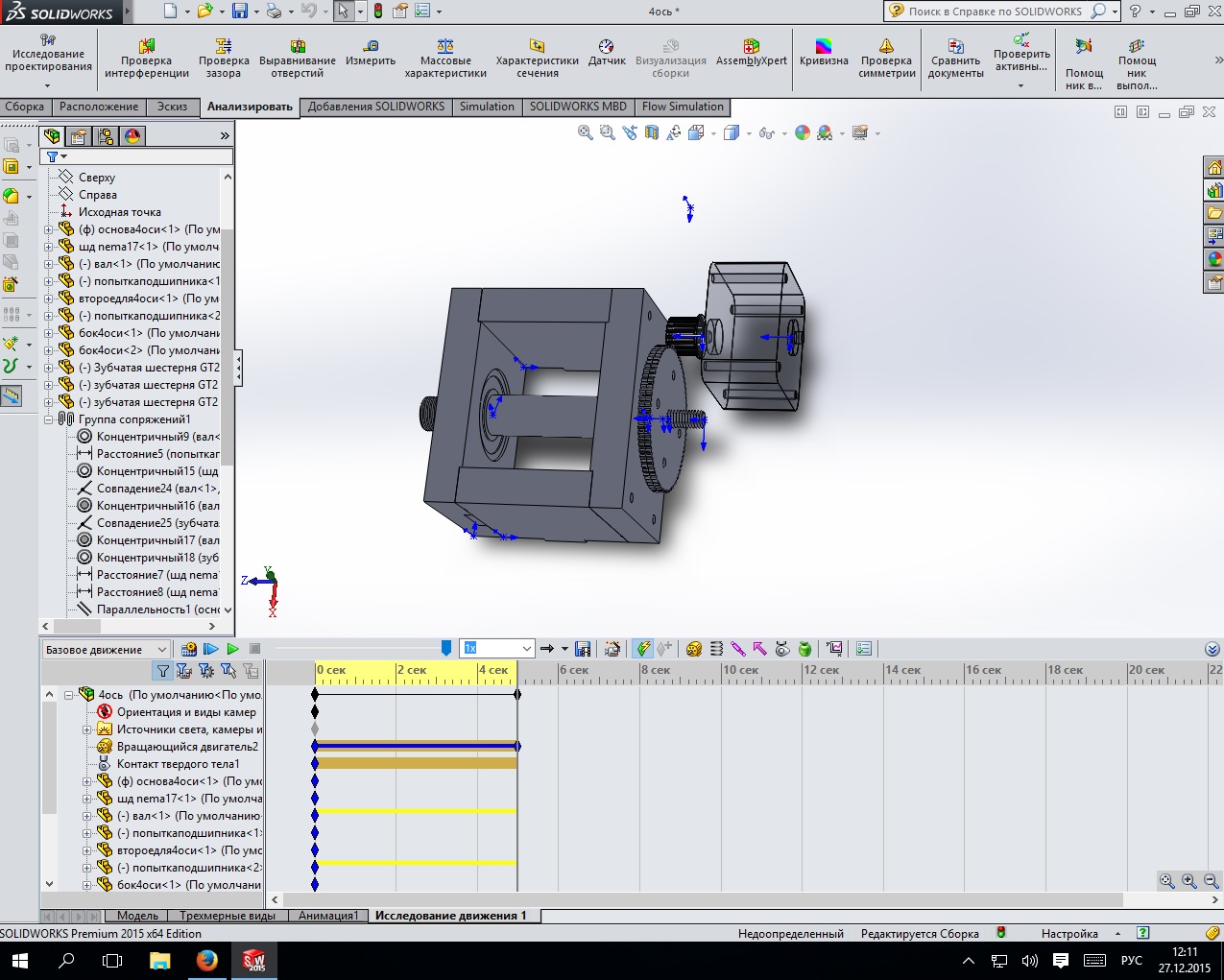This screenshot has height=980, width=1224.
Task: Stop the animation playback
Action: tap(255, 649)
